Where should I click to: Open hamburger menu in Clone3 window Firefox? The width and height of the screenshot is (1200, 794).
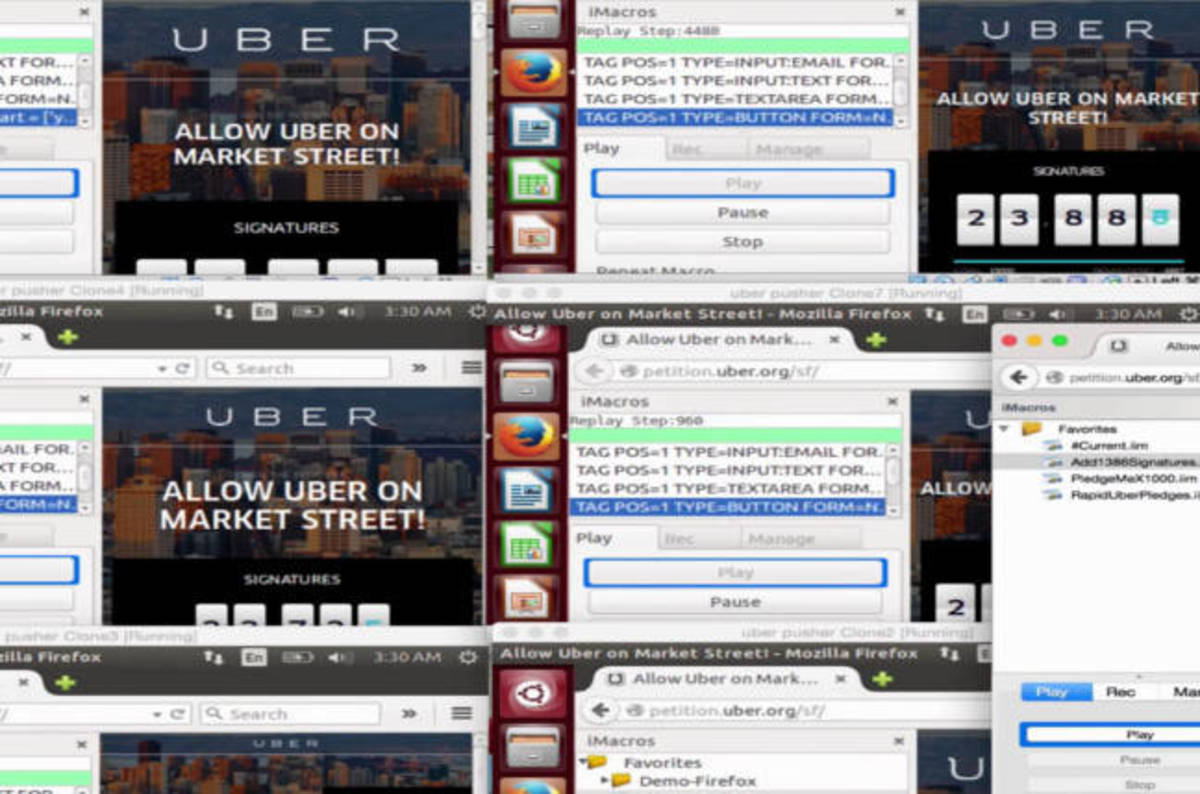coord(461,713)
